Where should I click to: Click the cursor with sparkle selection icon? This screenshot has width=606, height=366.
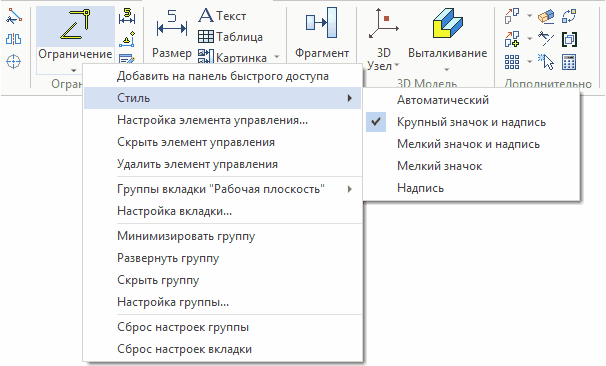coord(546,62)
